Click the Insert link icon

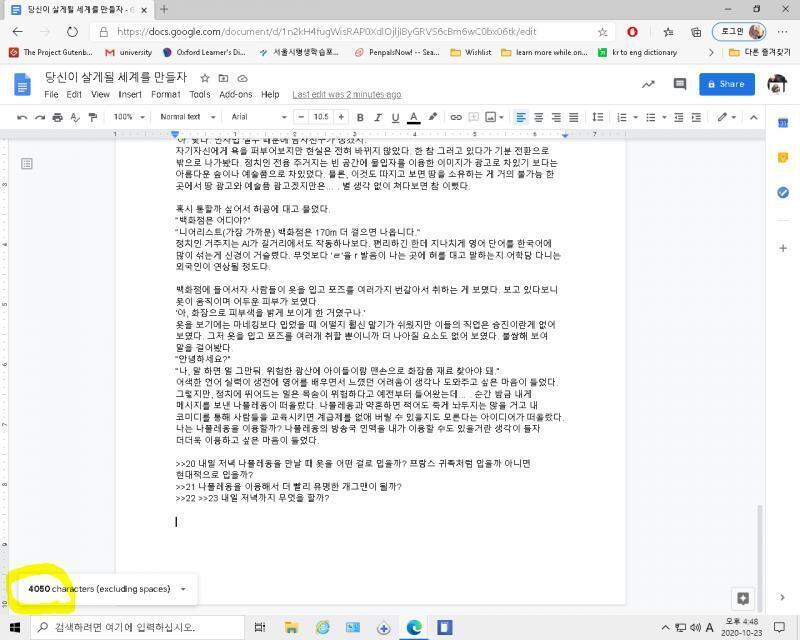coord(456,117)
